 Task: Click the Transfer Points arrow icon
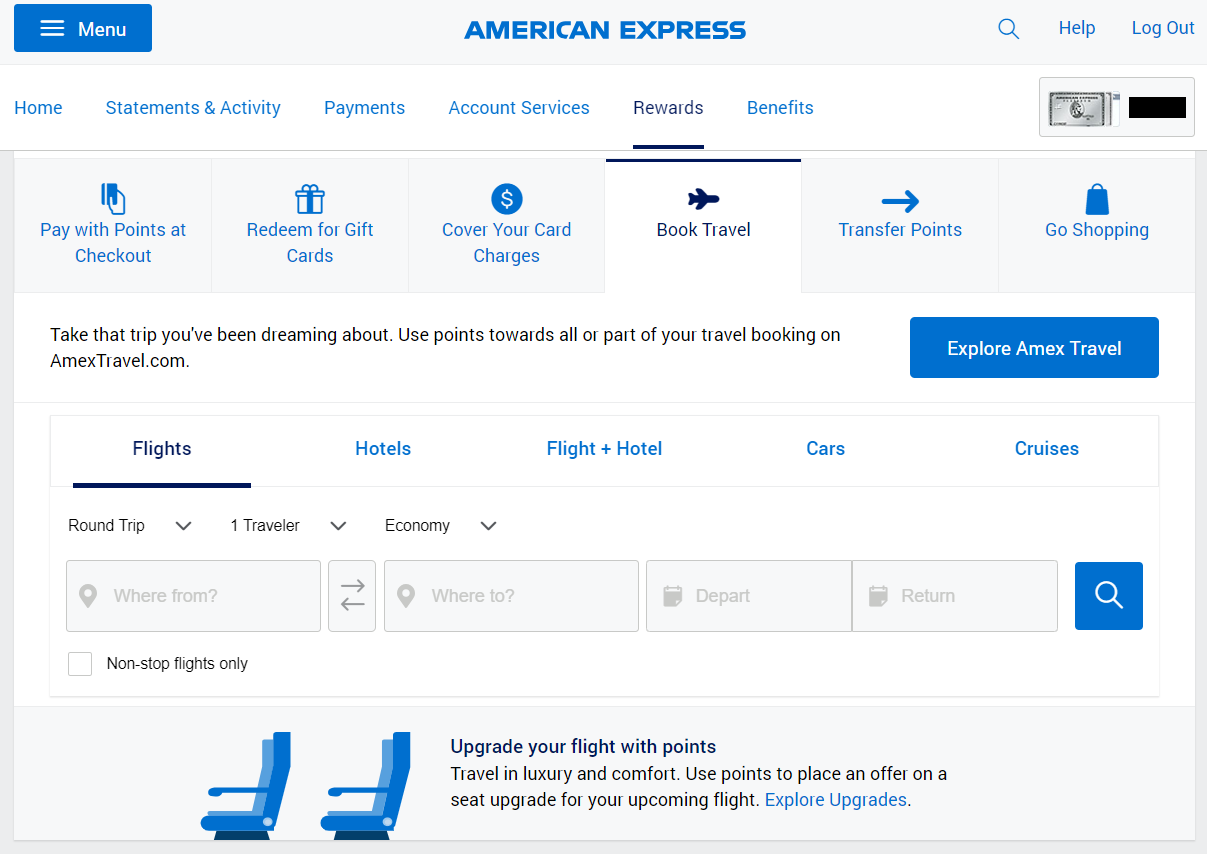click(900, 201)
